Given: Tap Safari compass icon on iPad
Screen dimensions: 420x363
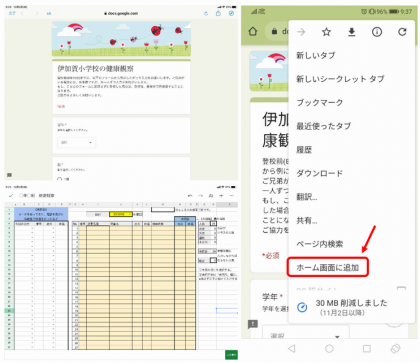Looking at the screenshot, I should [x=231, y=13].
